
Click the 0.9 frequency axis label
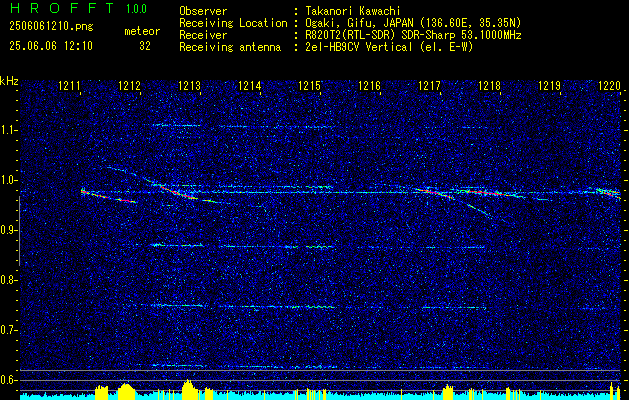pos(7,230)
